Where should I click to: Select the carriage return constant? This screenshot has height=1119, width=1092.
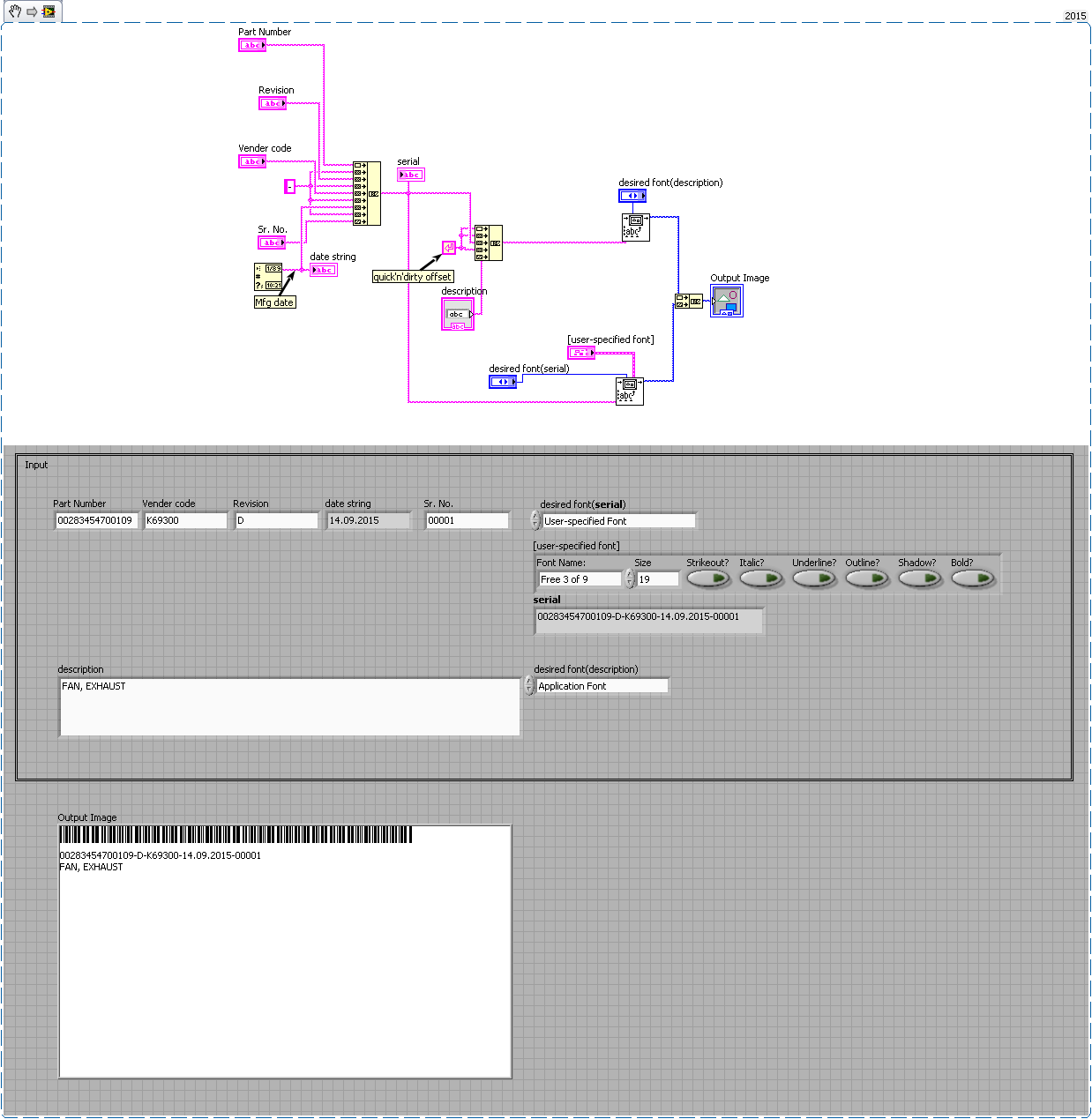click(x=449, y=247)
